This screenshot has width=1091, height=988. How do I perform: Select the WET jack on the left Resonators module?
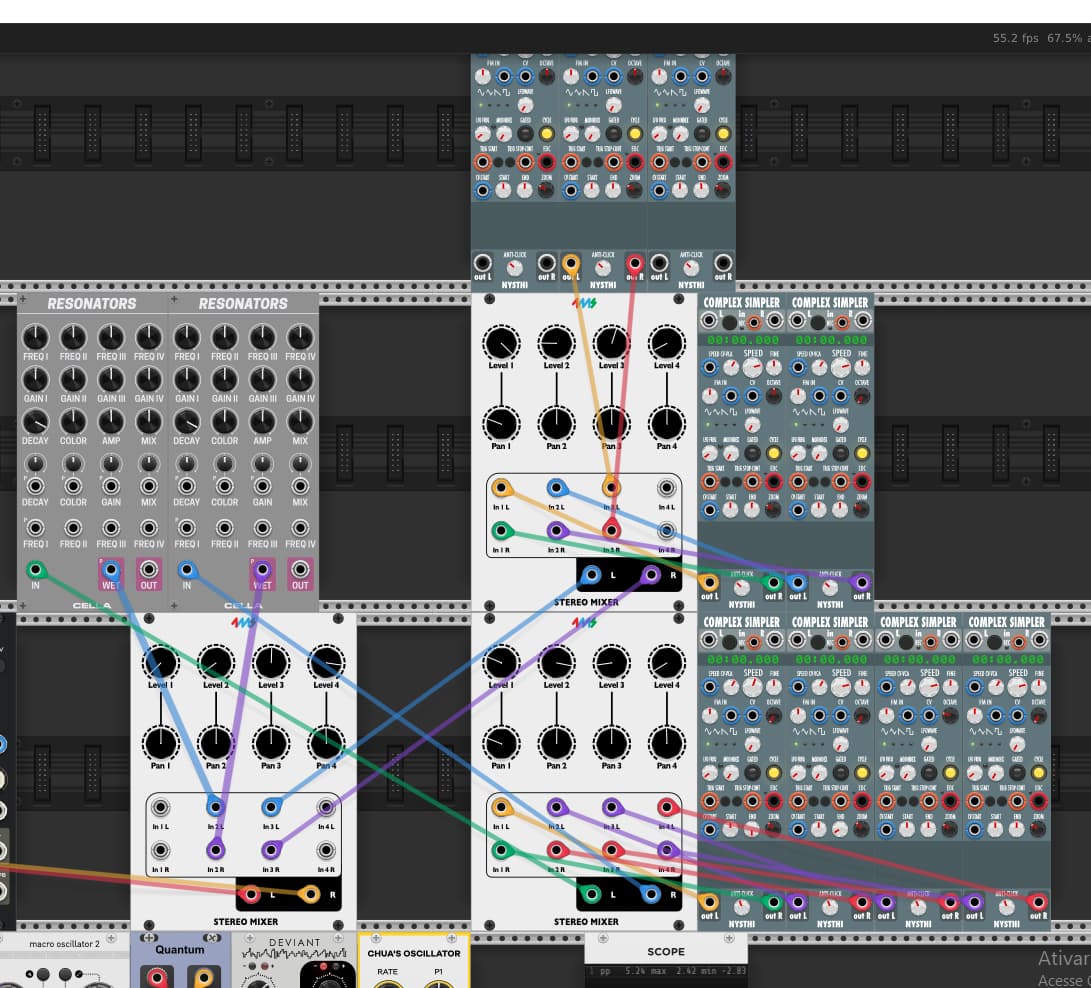point(111,571)
